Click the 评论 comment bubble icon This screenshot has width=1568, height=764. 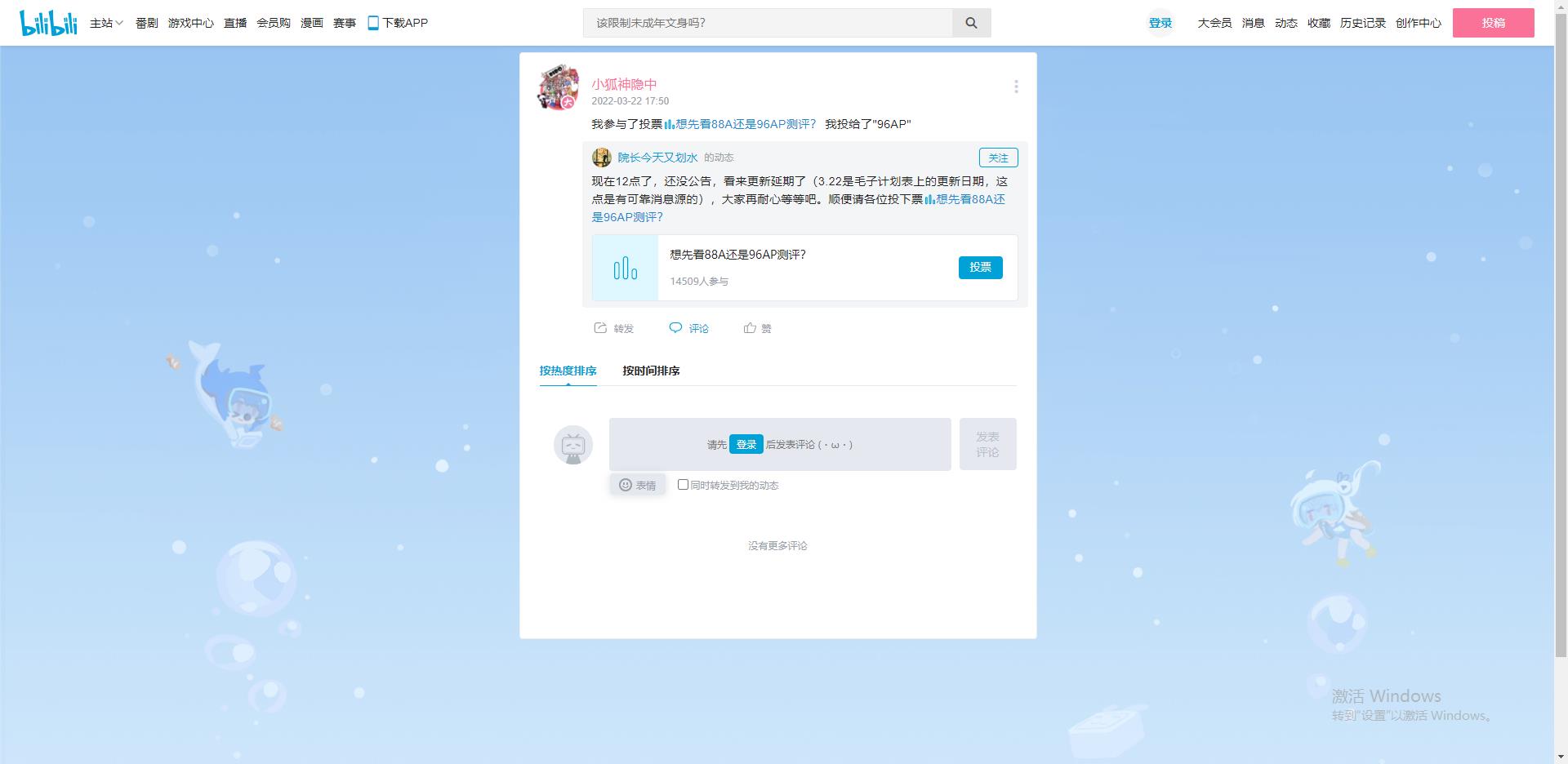675,328
